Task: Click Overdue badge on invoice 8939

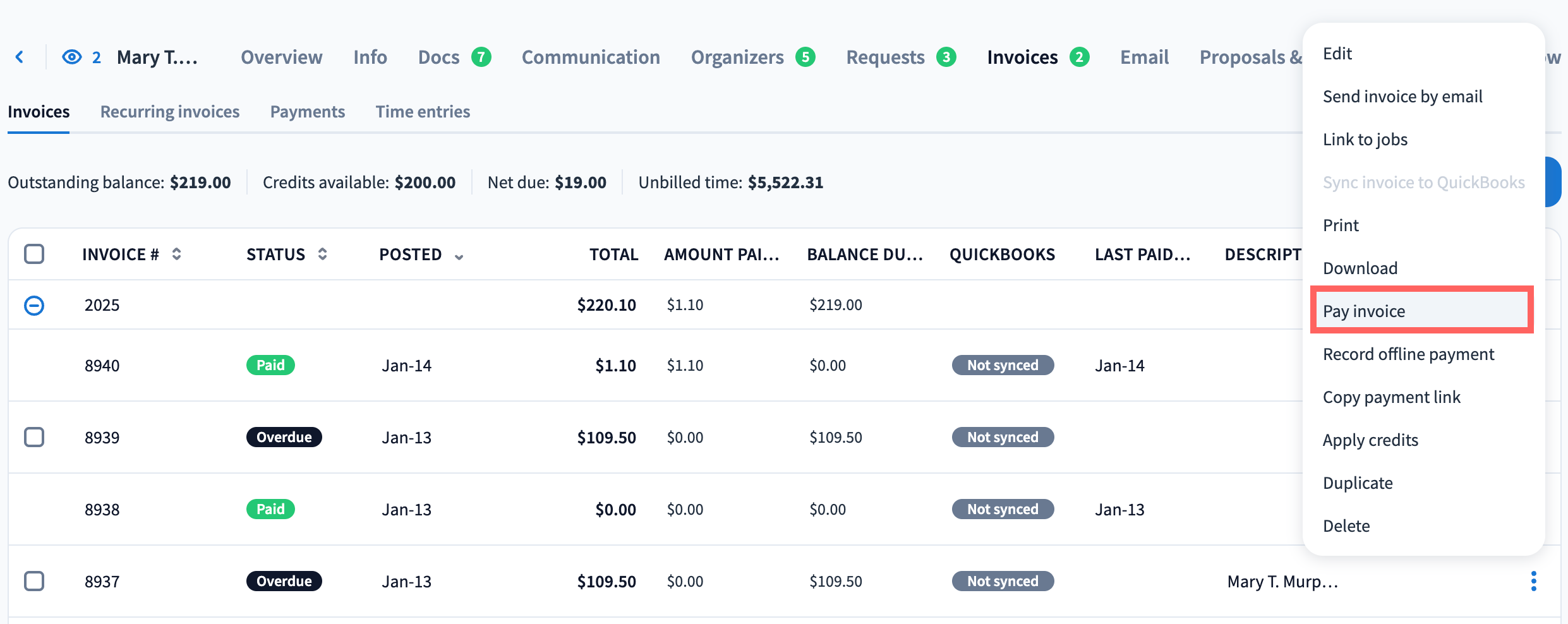Action: pyautogui.click(x=284, y=437)
